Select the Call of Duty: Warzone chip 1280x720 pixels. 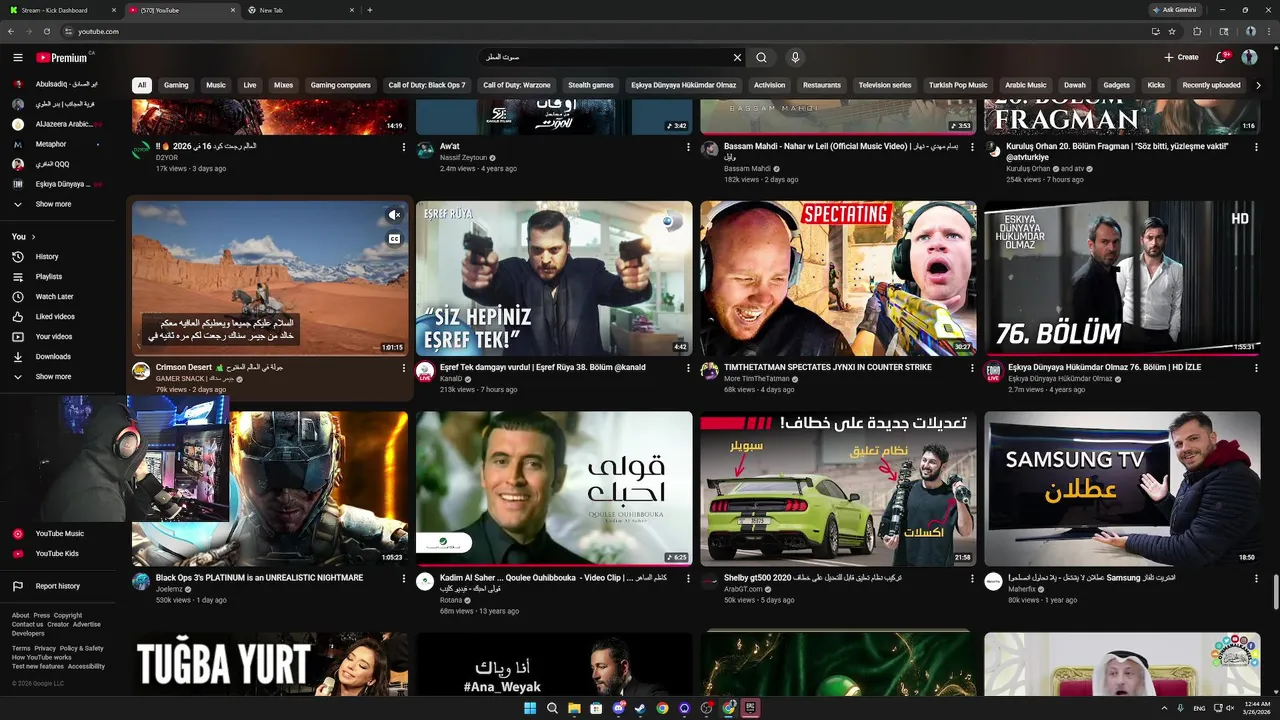click(x=517, y=85)
